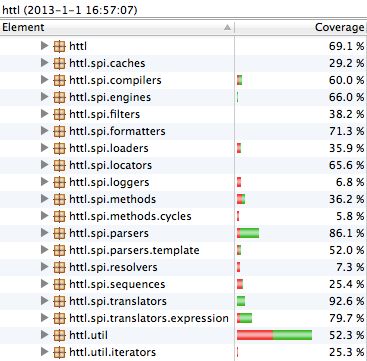This screenshot has height=361, width=367.
Task: Click the httl.spi.sequences package icon
Action: pos(59,284)
